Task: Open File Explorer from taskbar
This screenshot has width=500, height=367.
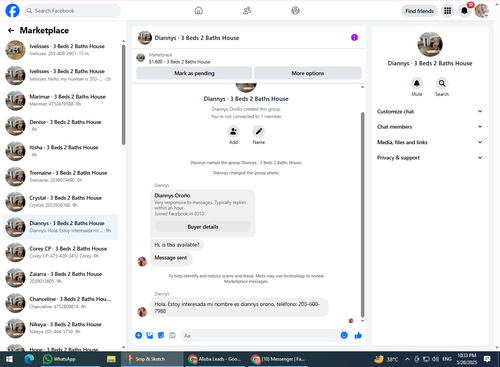Action: coord(111,359)
